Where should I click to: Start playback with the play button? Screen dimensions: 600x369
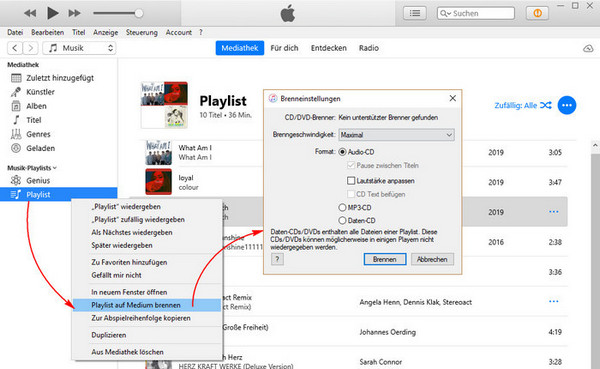(52, 13)
